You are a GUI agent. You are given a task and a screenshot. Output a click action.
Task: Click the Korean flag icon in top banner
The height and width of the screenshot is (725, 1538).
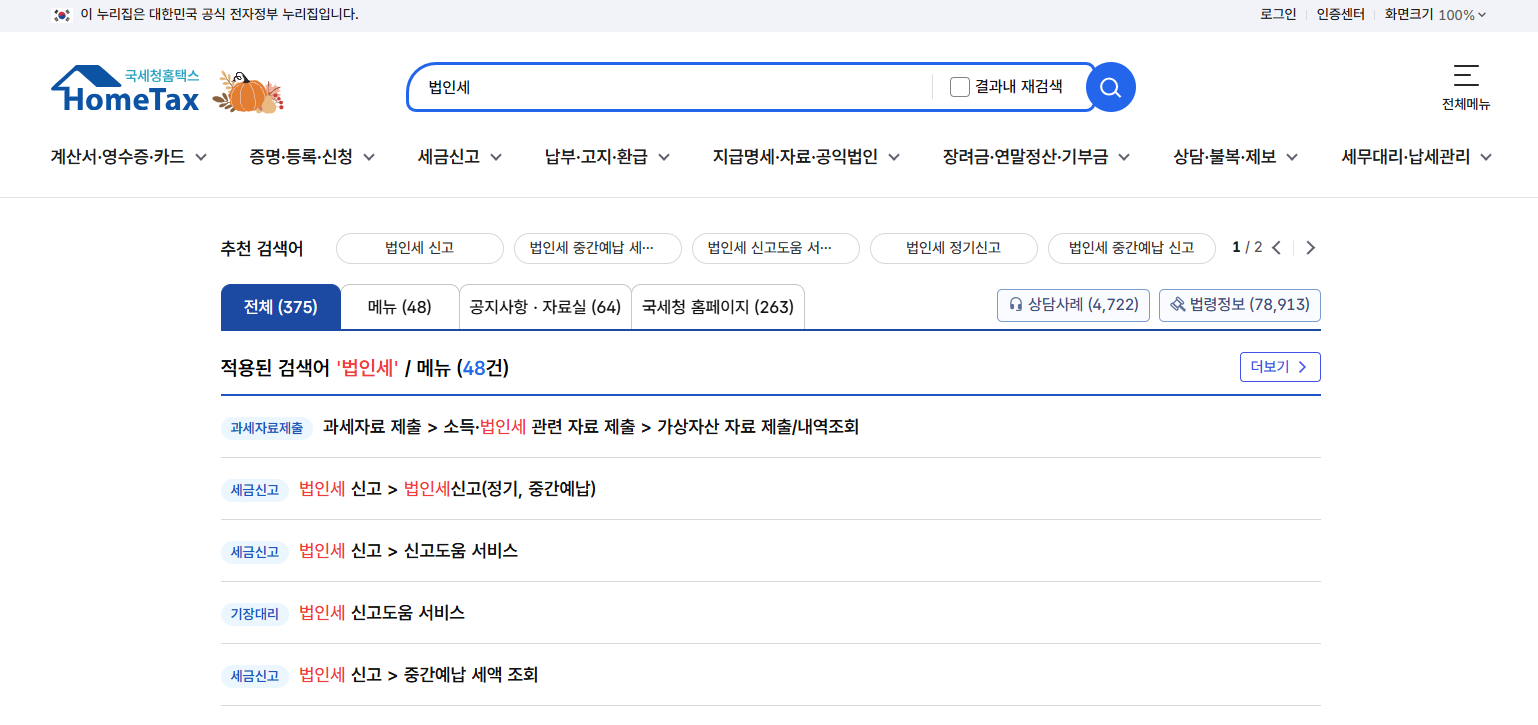click(59, 15)
